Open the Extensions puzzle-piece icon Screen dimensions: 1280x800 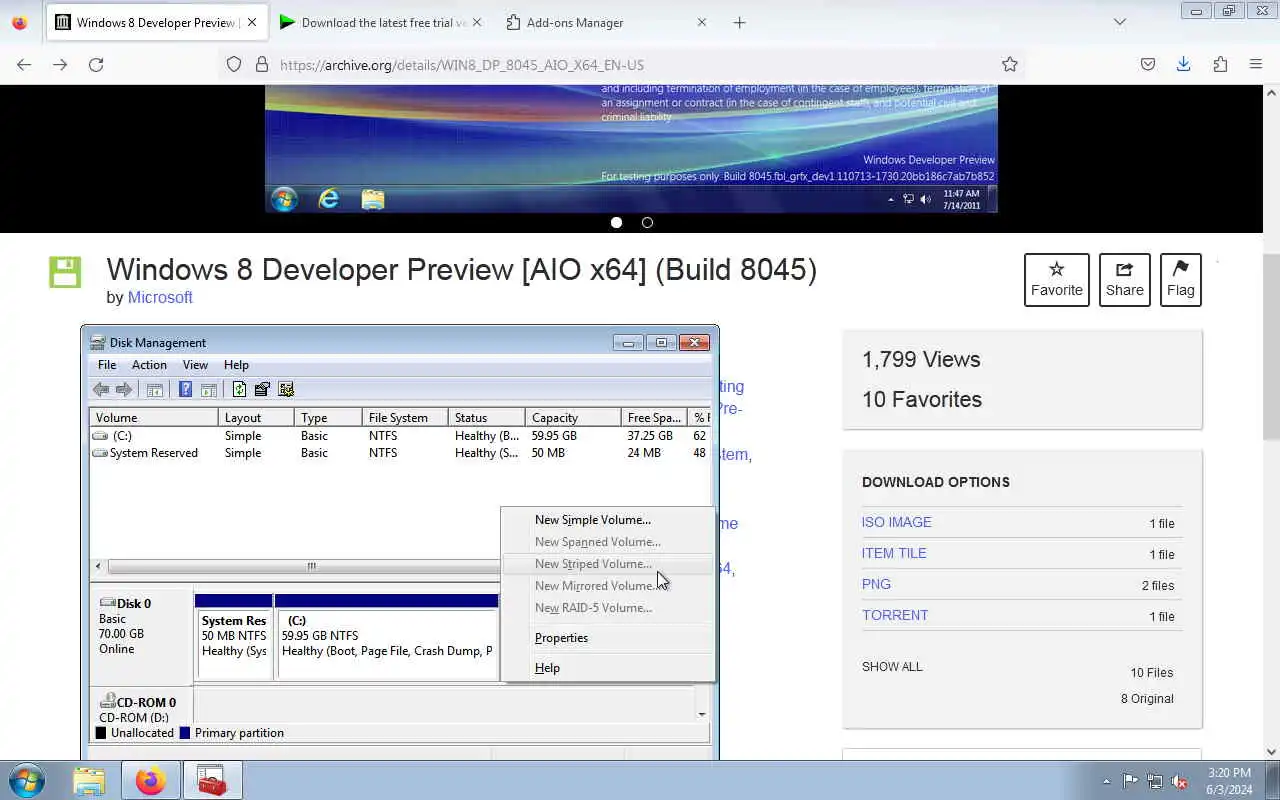click(1220, 64)
